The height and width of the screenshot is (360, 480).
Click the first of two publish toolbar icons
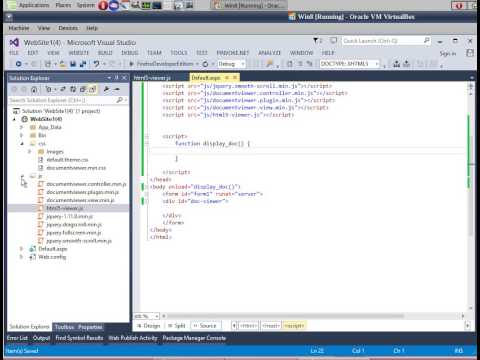click(x=396, y=64)
